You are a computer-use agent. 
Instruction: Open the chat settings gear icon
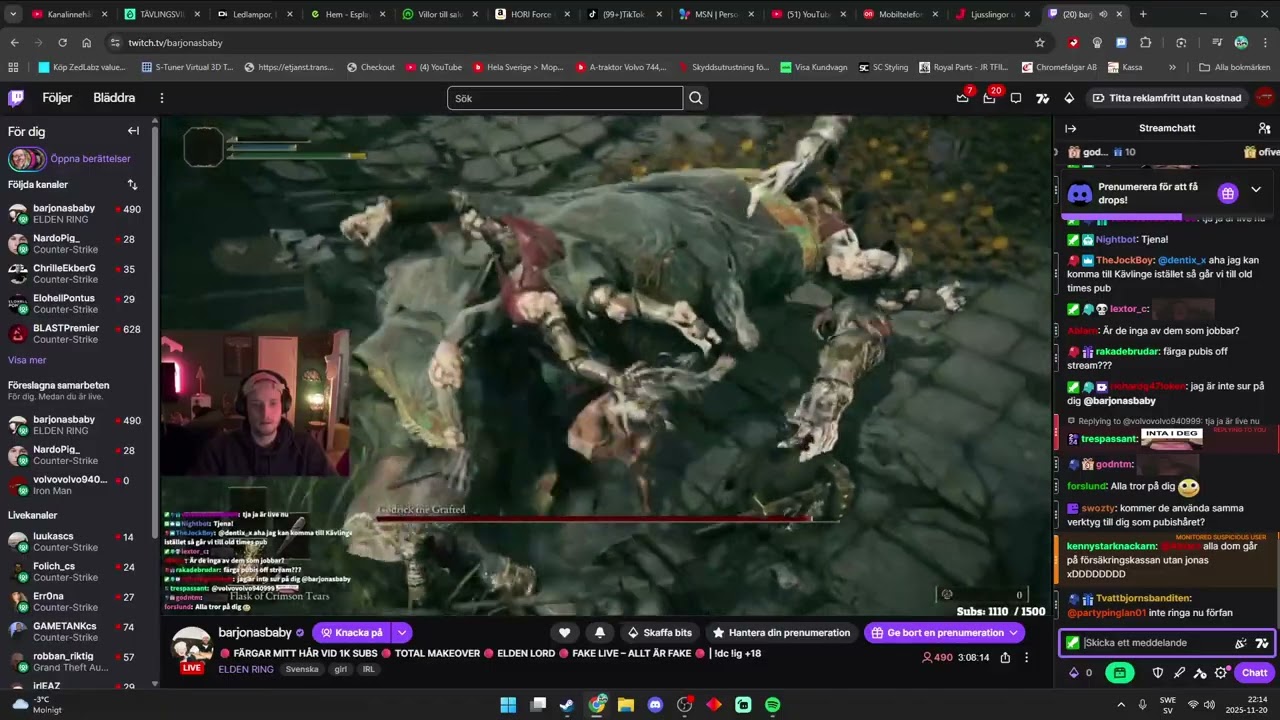pos(1221,673)
